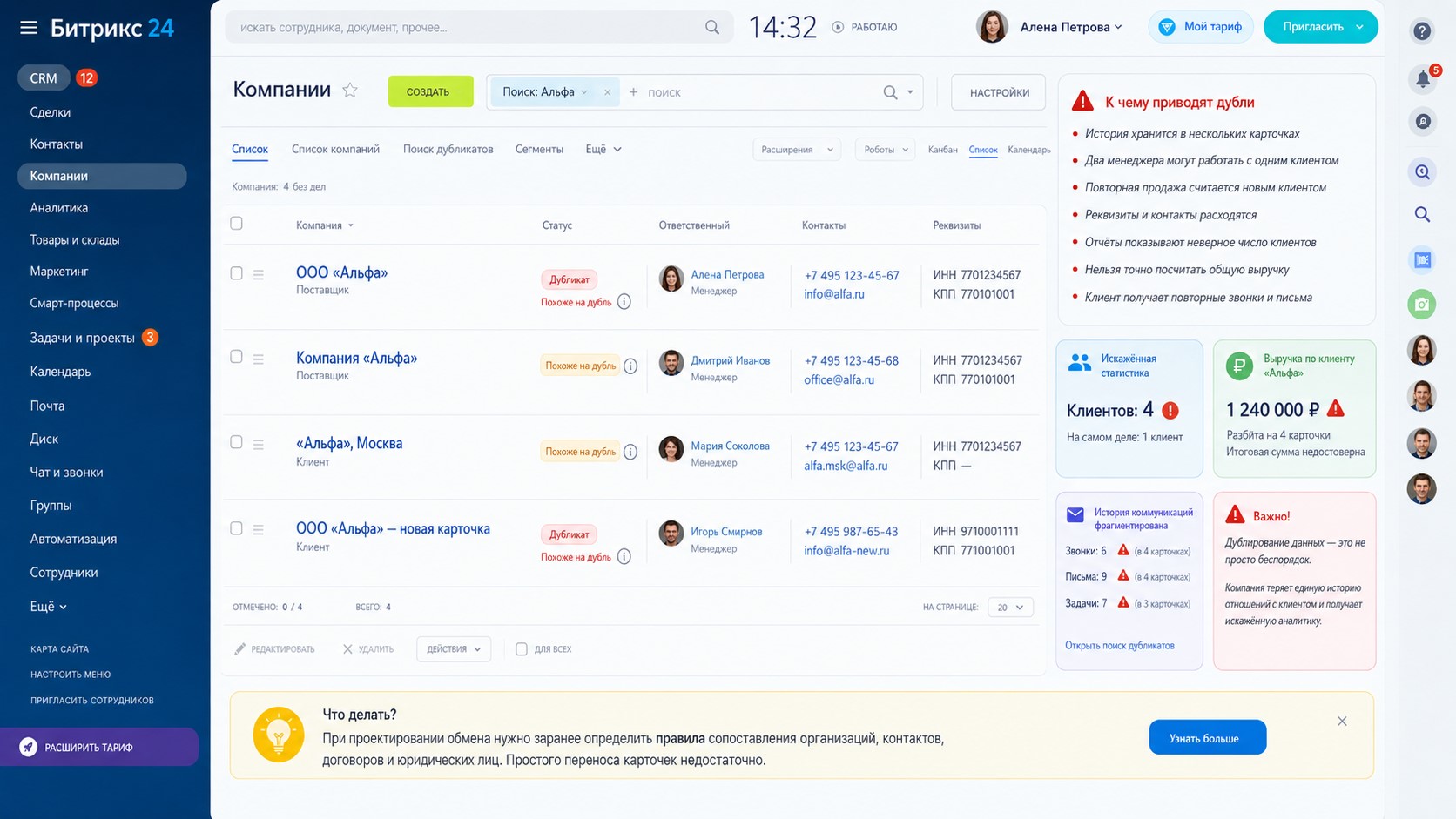
Task: Change the На странице 20 selector
Action: pyautogui.click(x=1010, y=608)
